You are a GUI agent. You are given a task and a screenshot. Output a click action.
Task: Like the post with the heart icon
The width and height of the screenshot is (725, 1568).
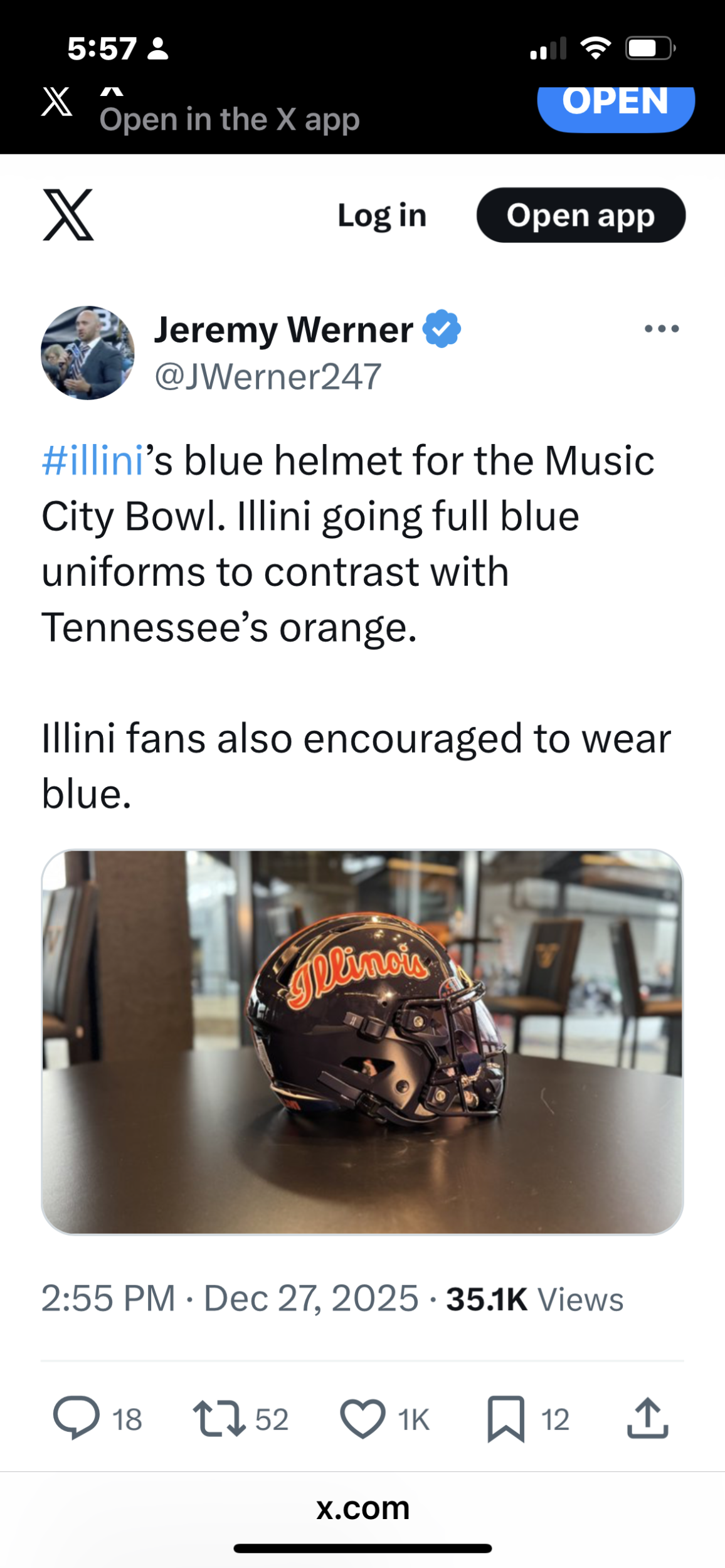(x=362, y=1419)
